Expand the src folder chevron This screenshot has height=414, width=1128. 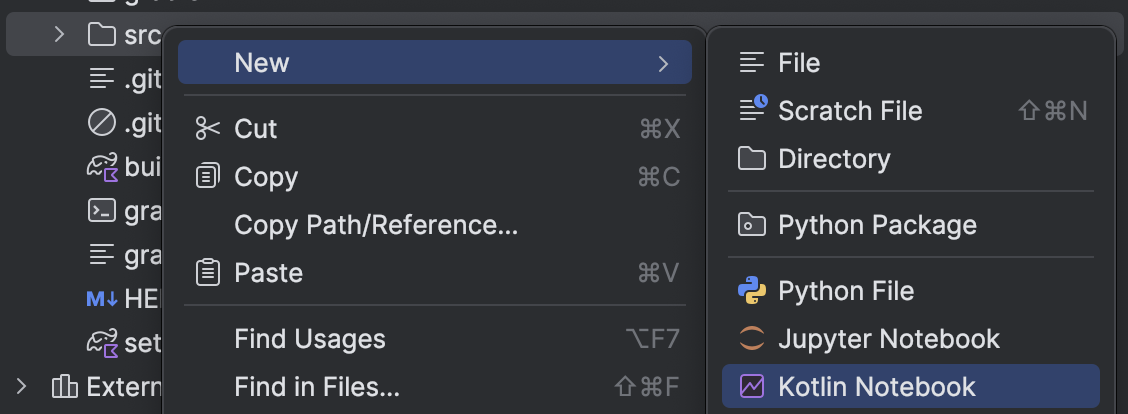click(x=60, y=34)
